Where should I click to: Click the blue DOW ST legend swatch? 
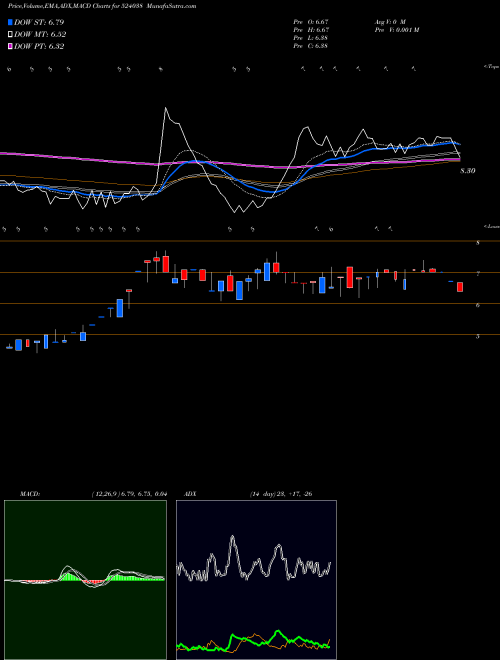[11, 22]
